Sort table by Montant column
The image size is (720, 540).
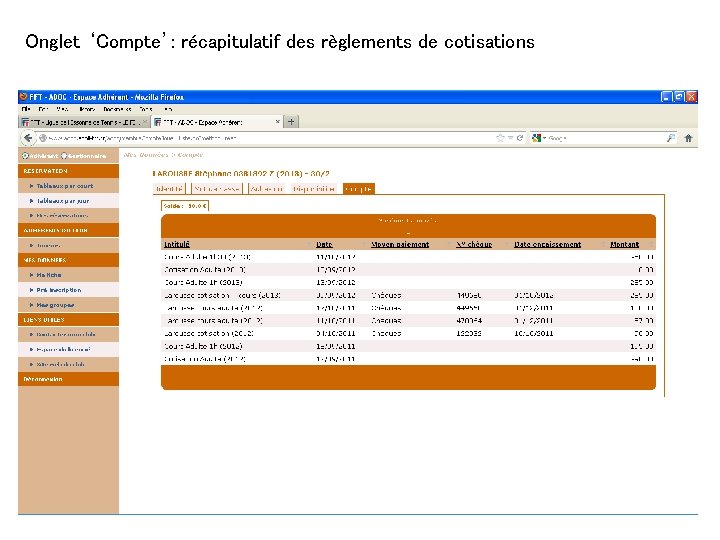pyautogui.click(x=624, y=244)
